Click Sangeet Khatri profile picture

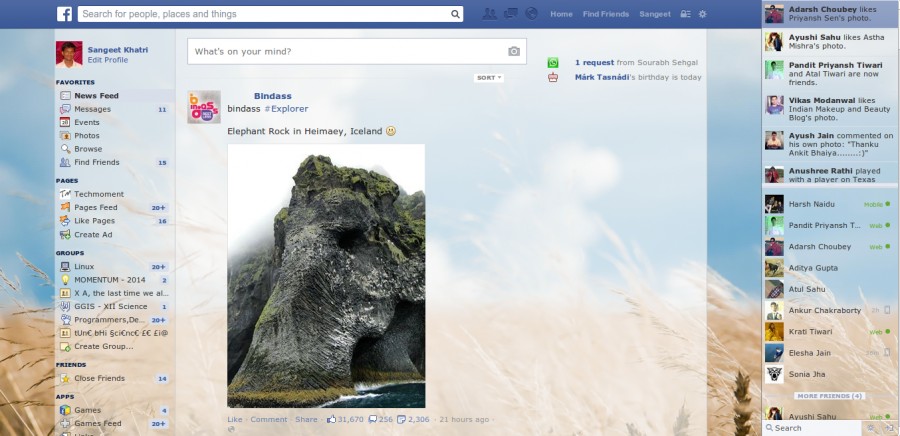69,54
